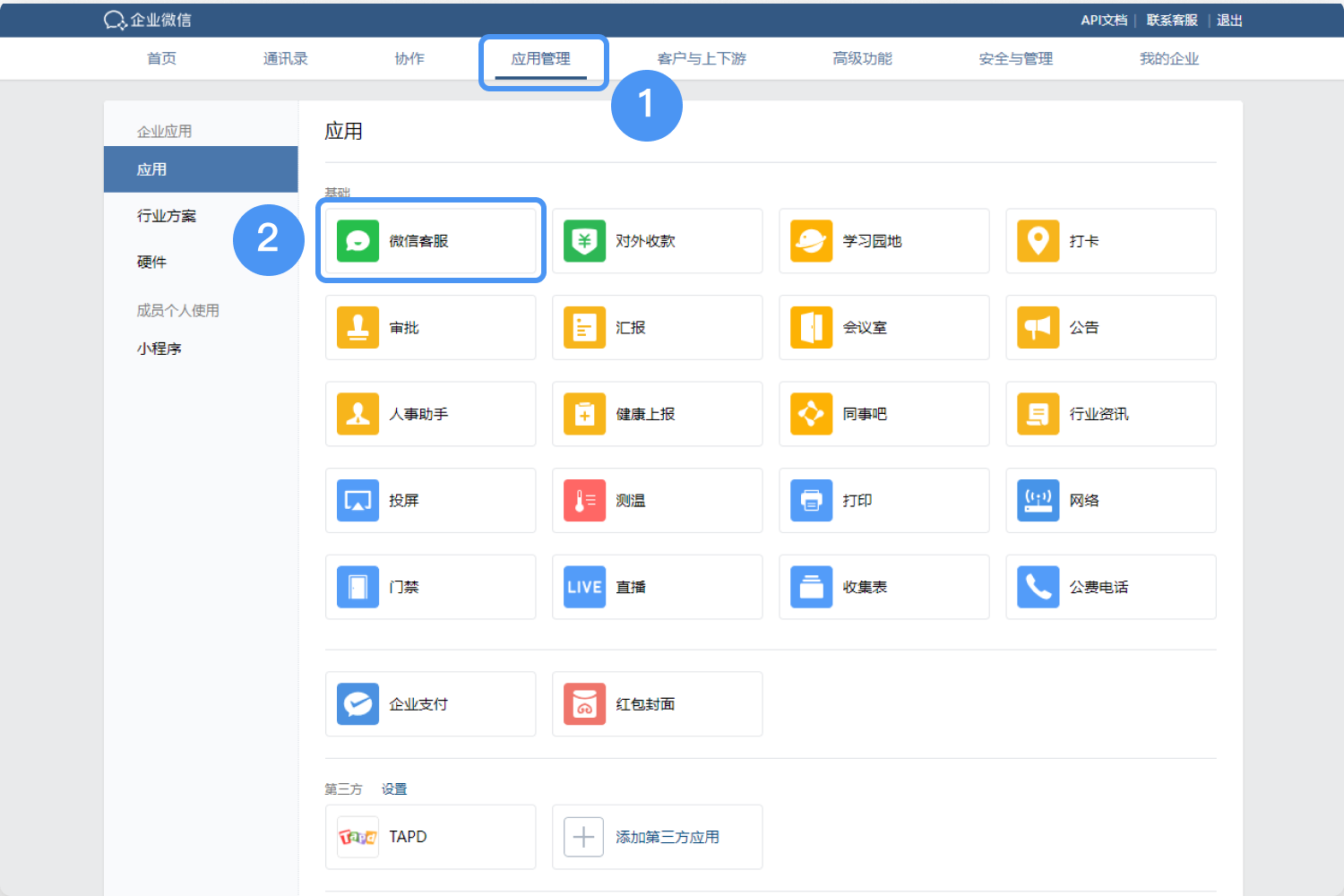The image size is (1344, 896).
Task: Switch to the 通讯录 tab
Action: pyautogui.click(x=286, y=58)
